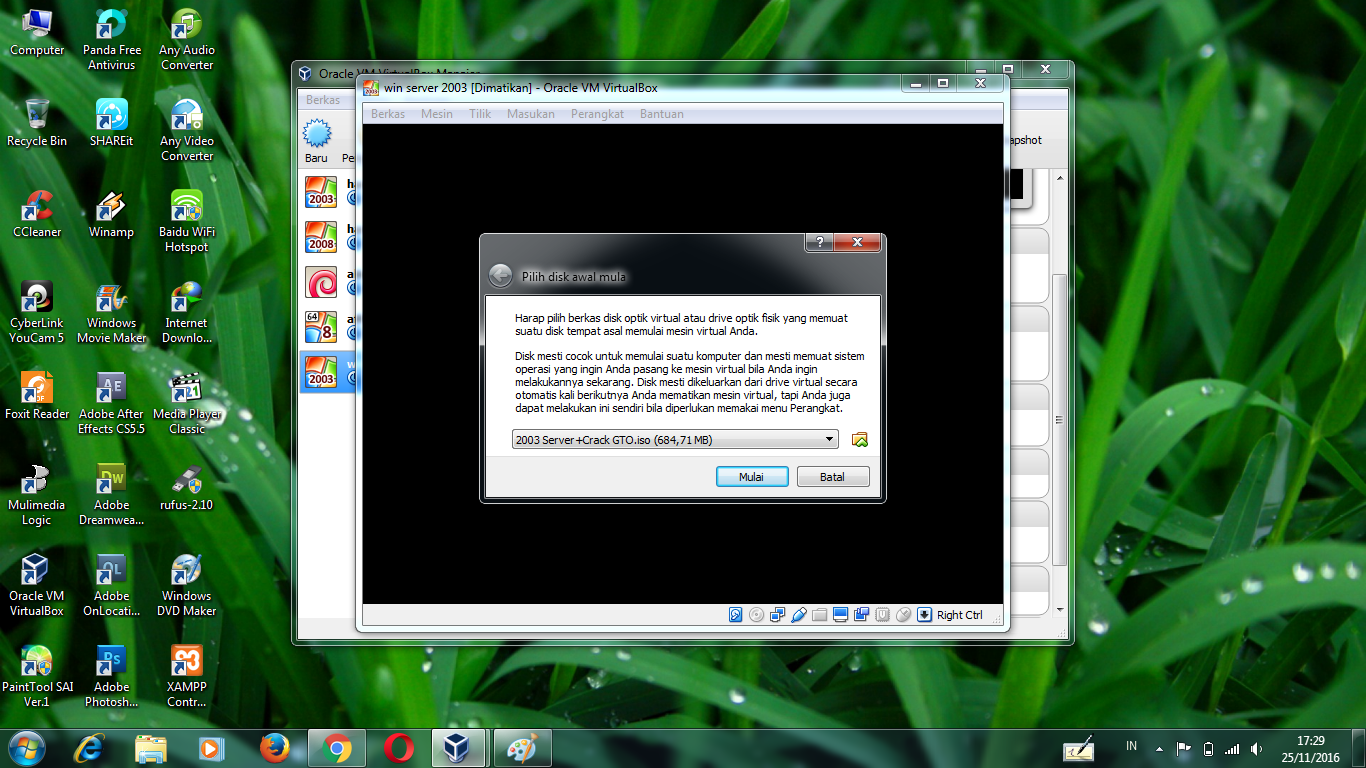The height and width of the screenshot is (768, 1366).
Task: Click the IN language indicator in tray
Action: pos(1131,747)
